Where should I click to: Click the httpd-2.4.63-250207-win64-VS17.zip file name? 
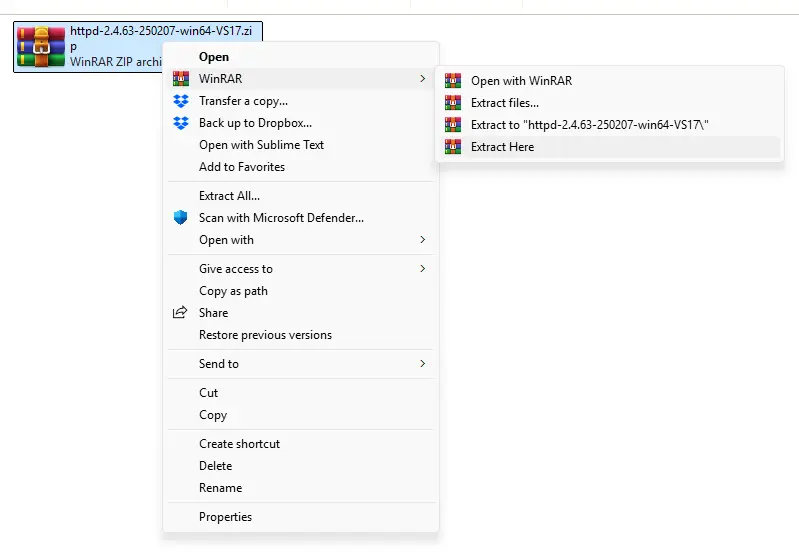161,38
